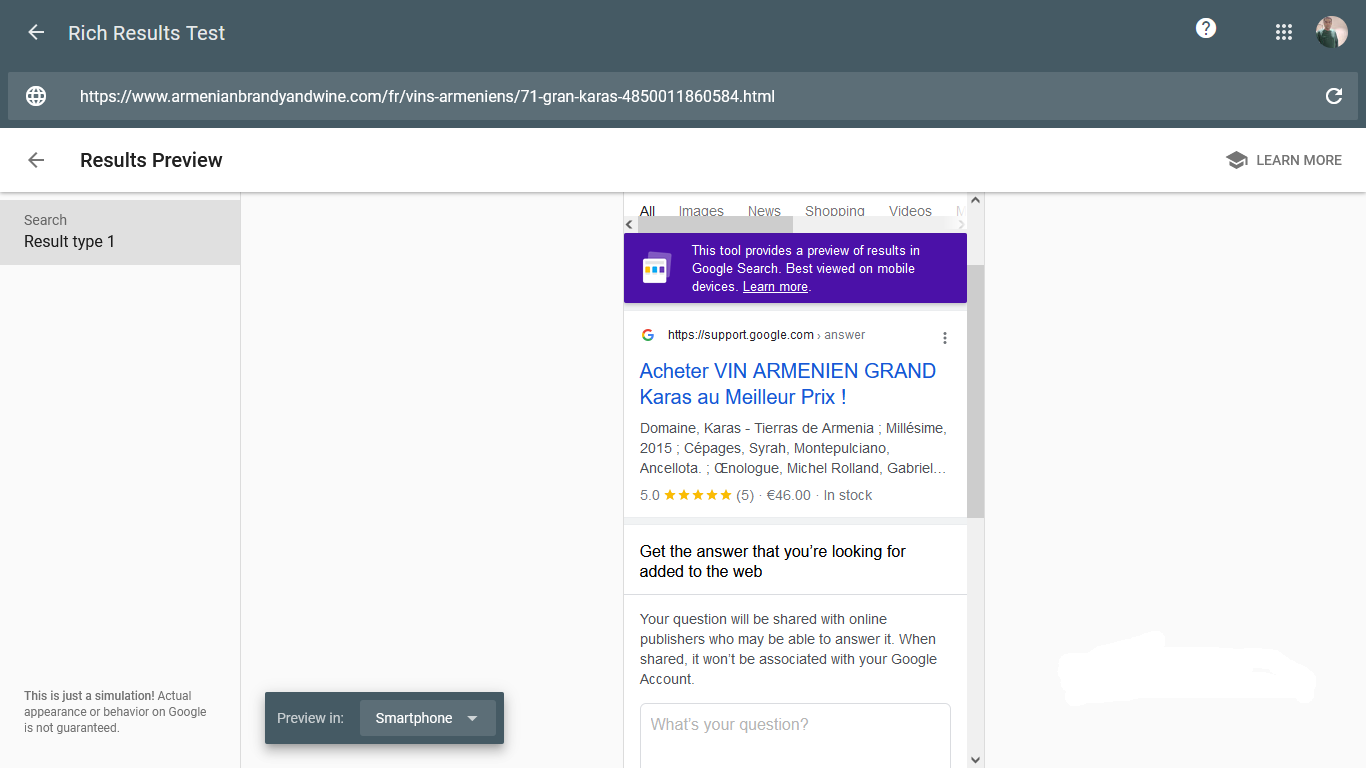Switch to the Images search tab
This screenshot has height=768, width=1366.
coord(701,210)
